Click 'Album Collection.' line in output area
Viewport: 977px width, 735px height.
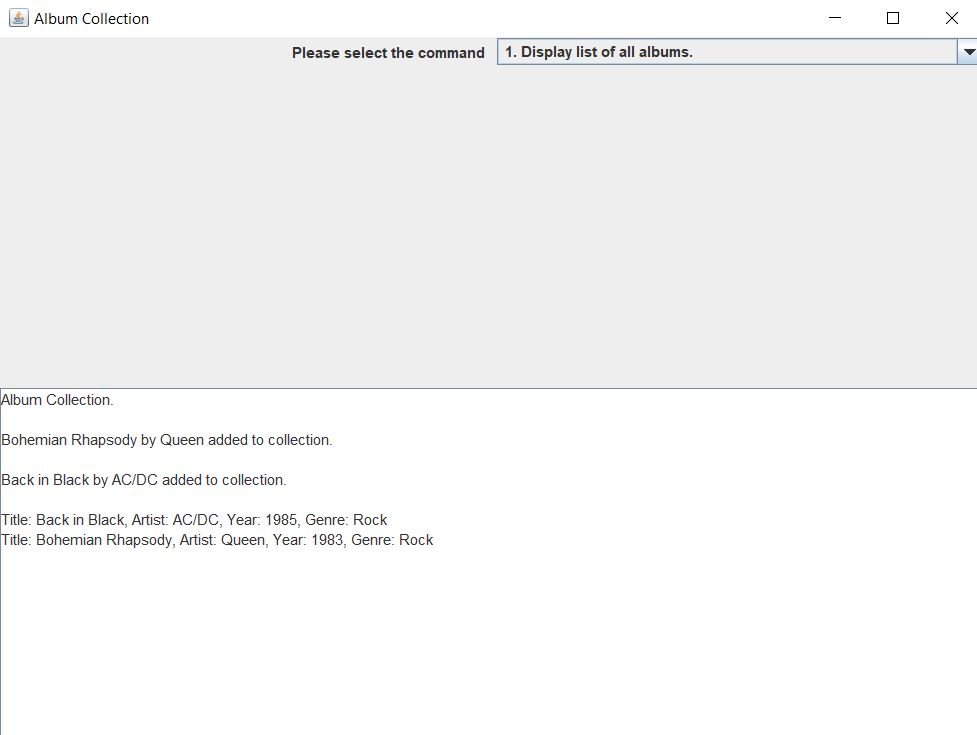click(x=57, y=400)
